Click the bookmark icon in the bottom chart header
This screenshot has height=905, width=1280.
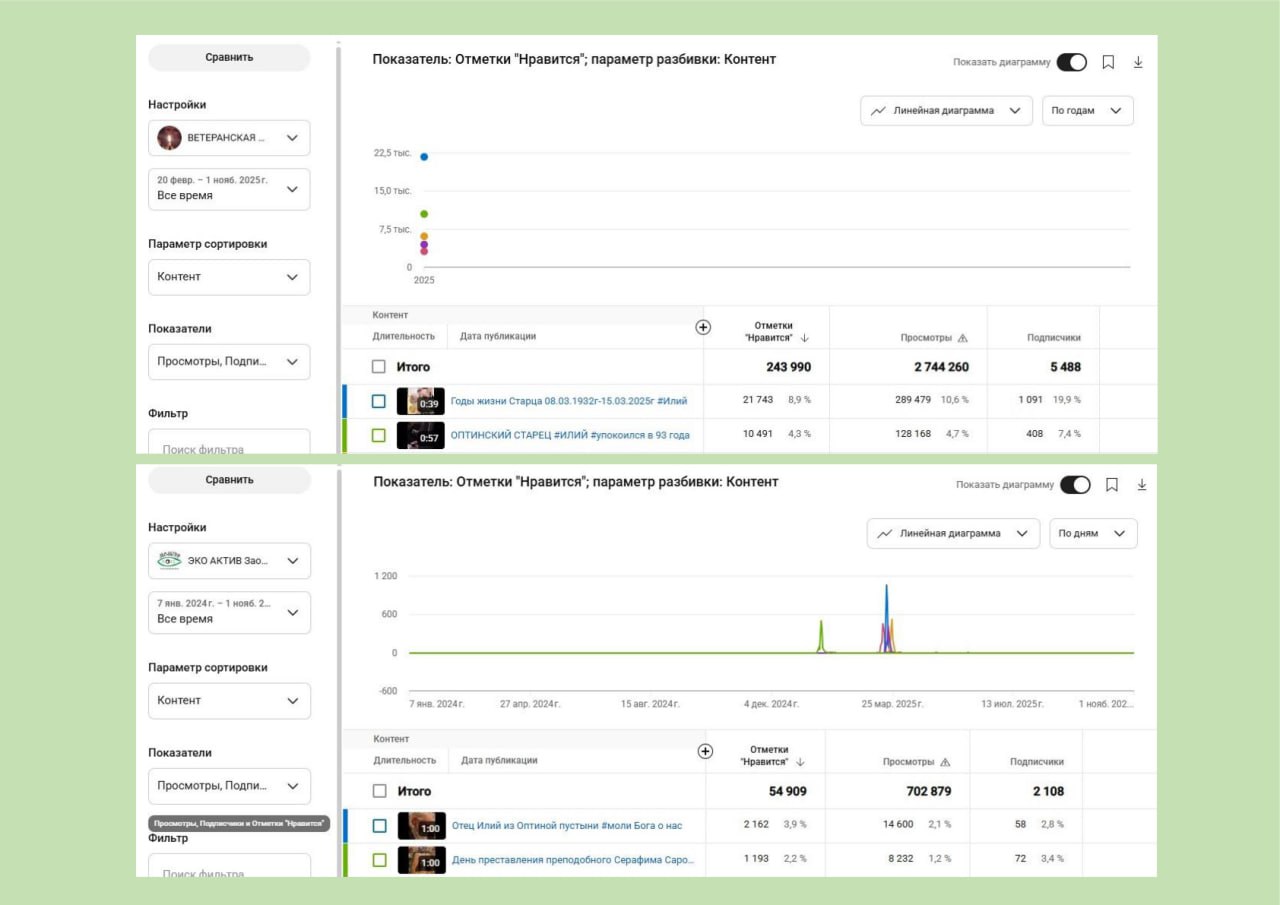(1111, 485)
